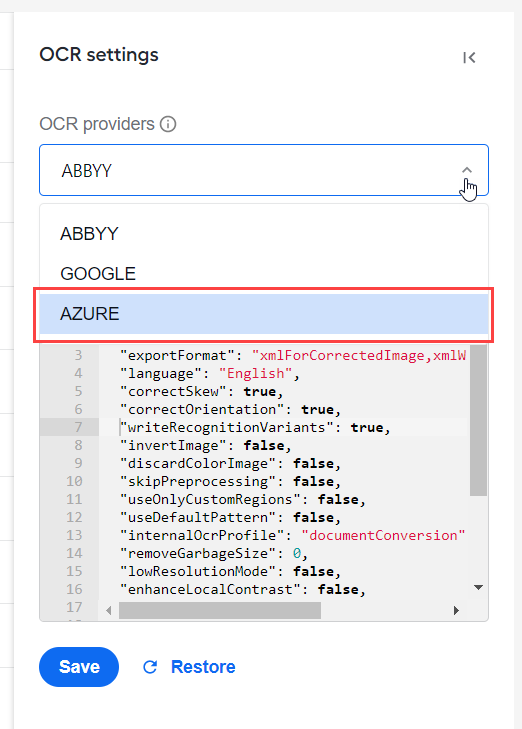Click the "useDefaultPattern" line

(x=230, y=518)
